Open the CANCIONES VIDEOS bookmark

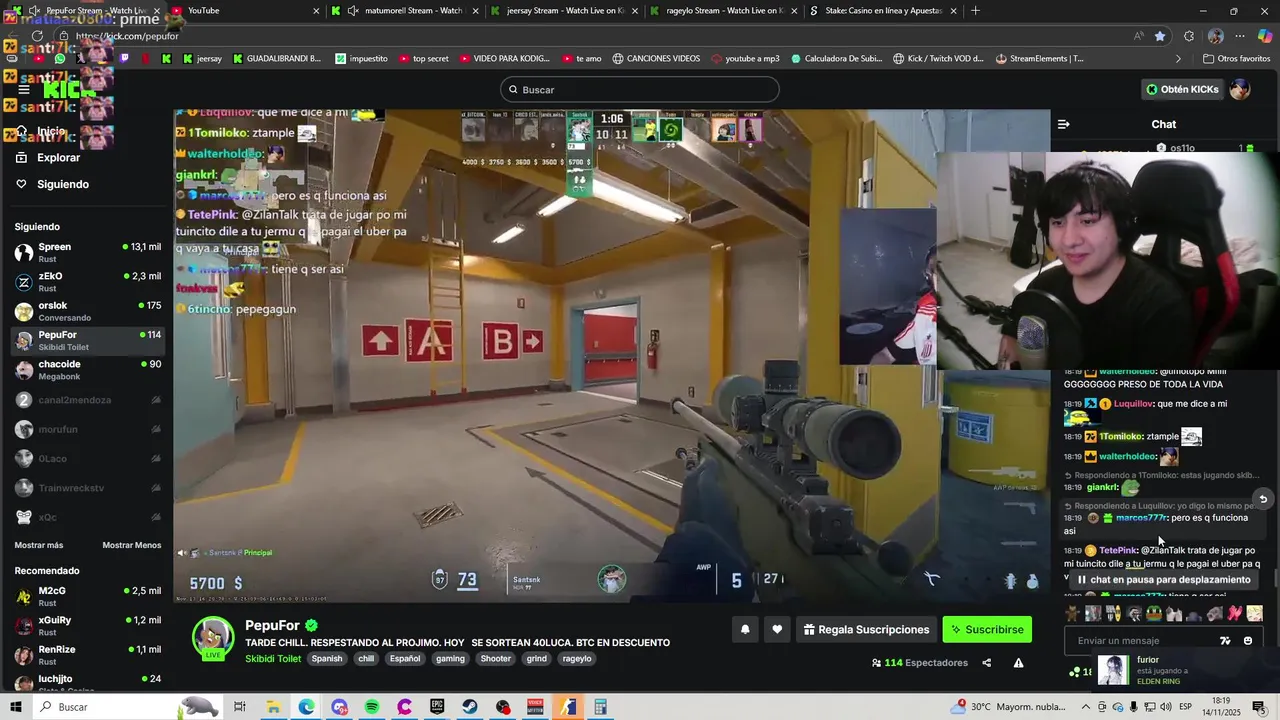(x=655, y=59)
